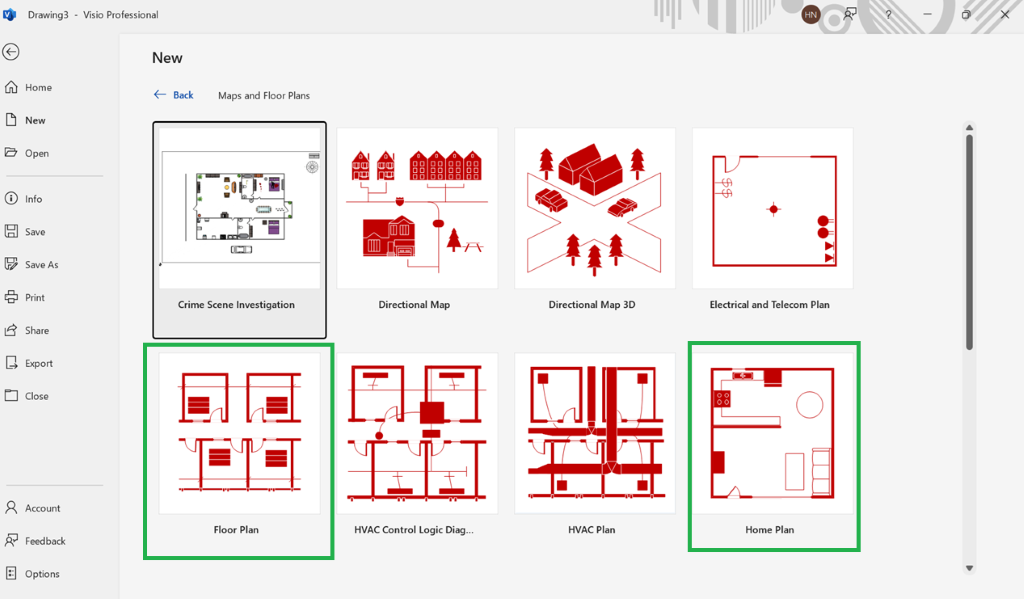The width and height of the screenshot is (1024, 599).
Task: Click the scrollbar down arrow
Action: point(969,568)
